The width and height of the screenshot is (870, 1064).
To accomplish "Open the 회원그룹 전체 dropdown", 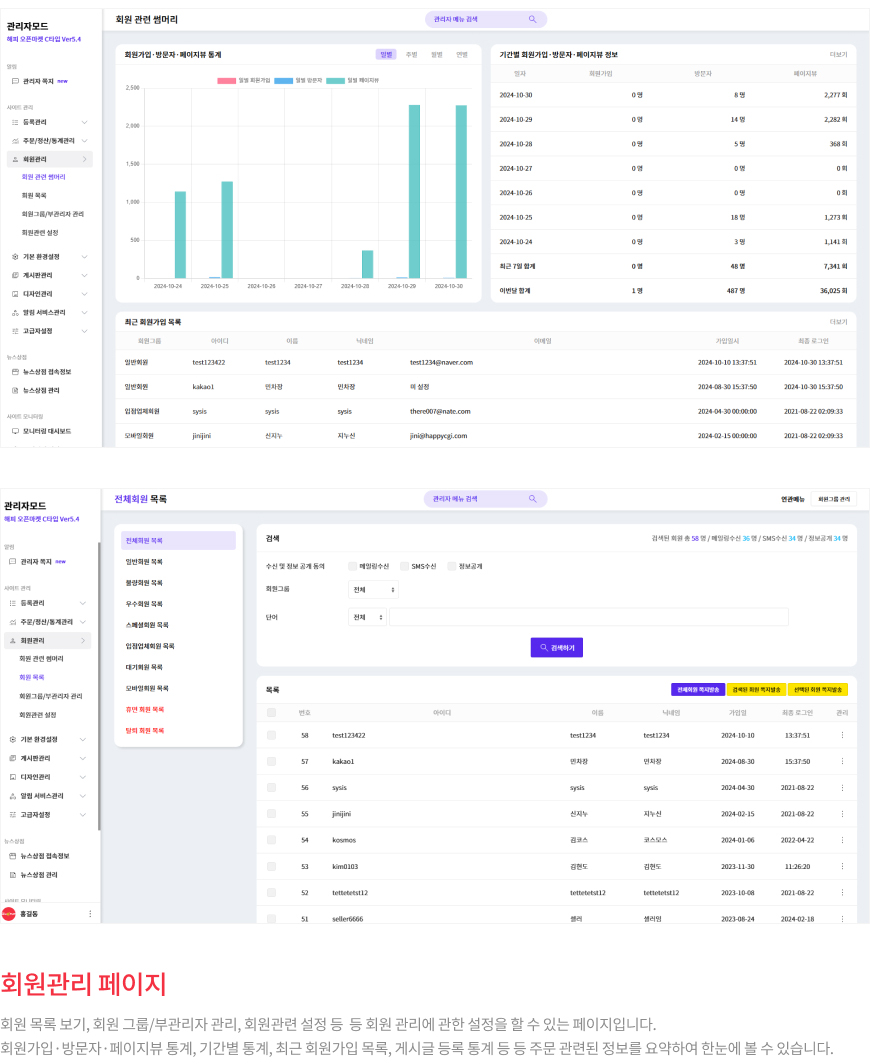I will tap(373, 590).
